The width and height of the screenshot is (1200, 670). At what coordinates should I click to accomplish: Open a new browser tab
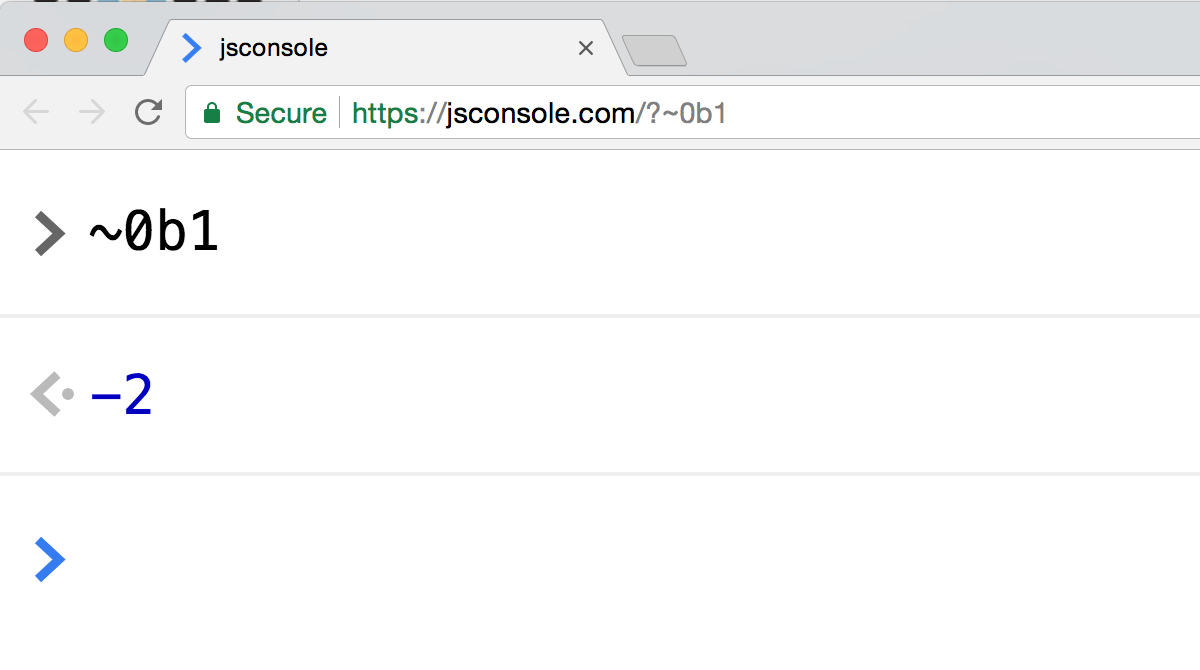point(654,50)
